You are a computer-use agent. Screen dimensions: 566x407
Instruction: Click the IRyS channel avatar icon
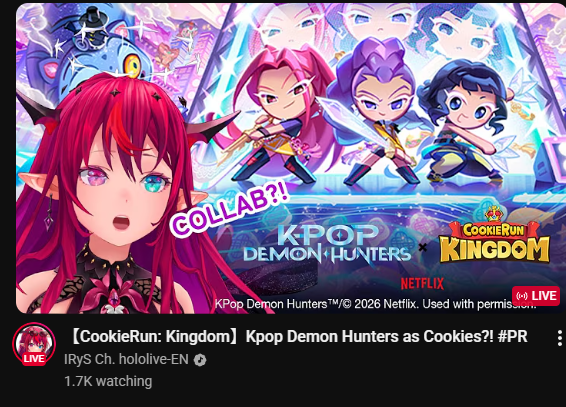coord(34,344)
